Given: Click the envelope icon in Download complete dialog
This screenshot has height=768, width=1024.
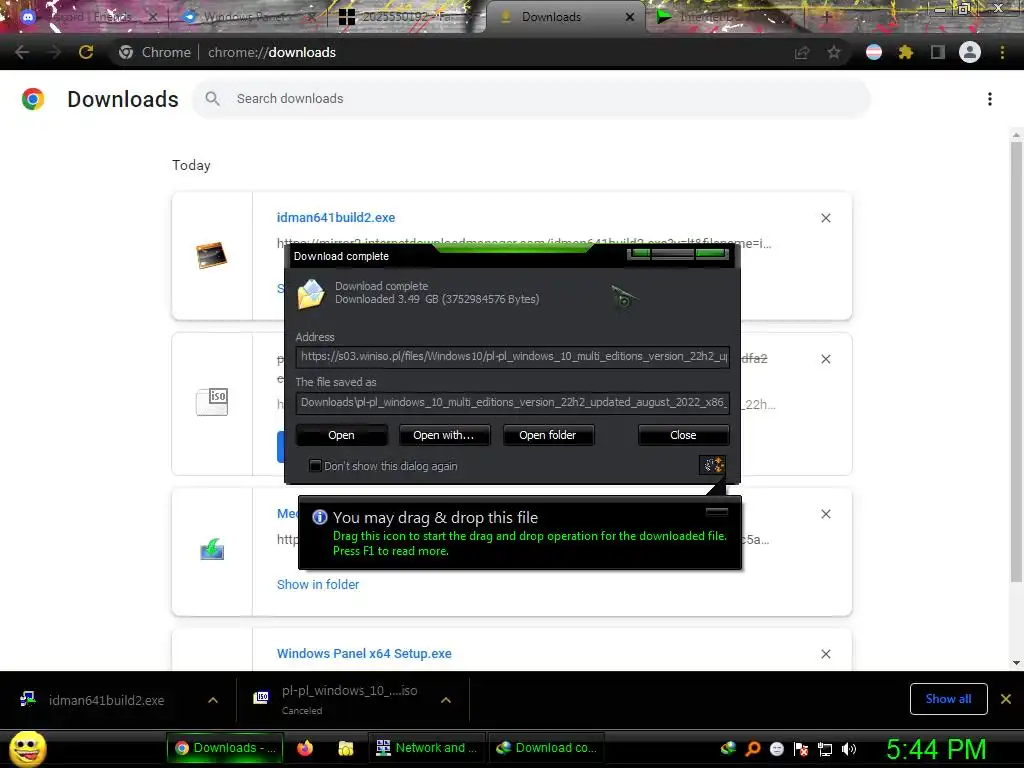Looking at the screenshot, I should (x=311, y=293).
